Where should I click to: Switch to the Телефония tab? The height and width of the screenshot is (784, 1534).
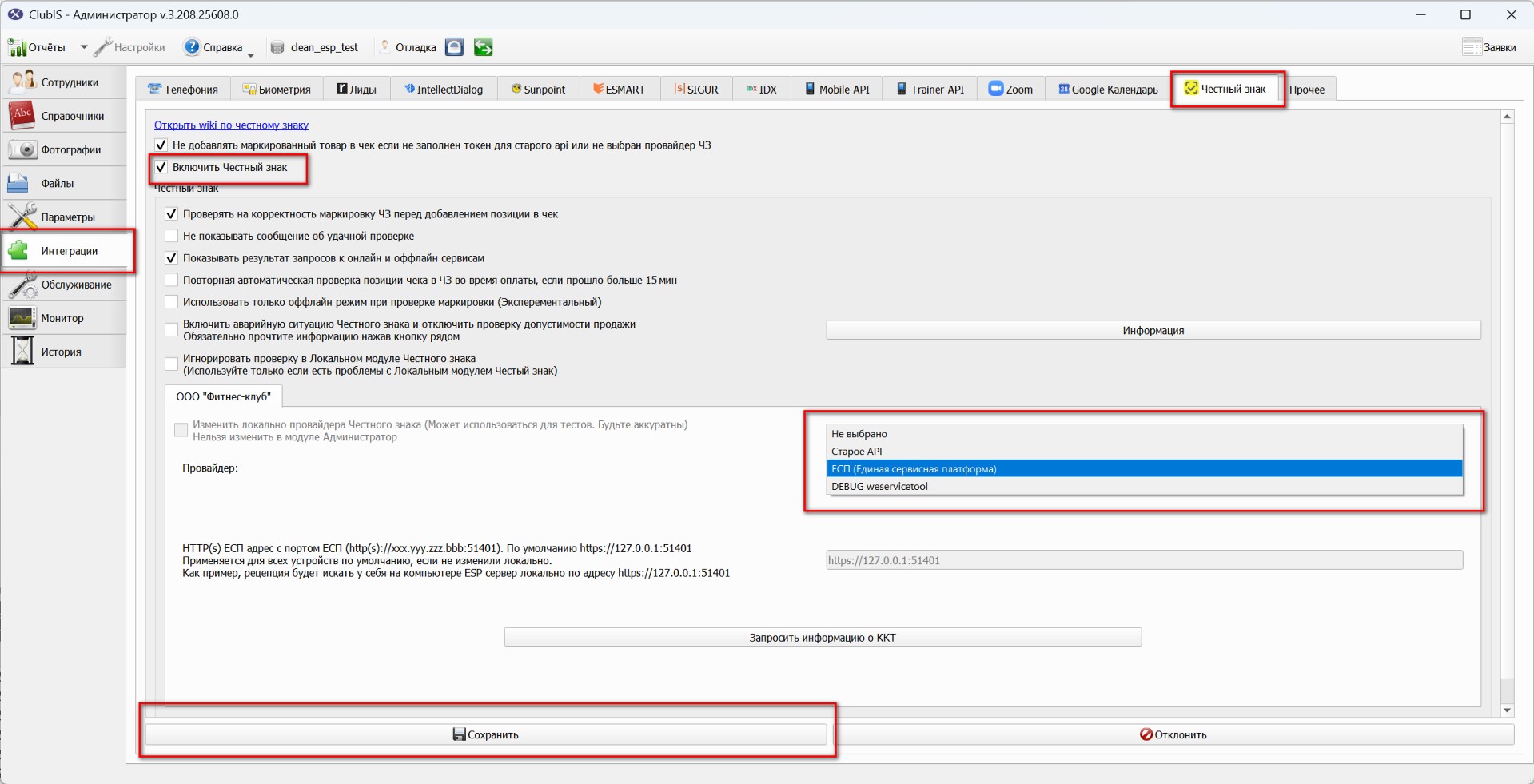pyautogui.click(x=183, y=89)
